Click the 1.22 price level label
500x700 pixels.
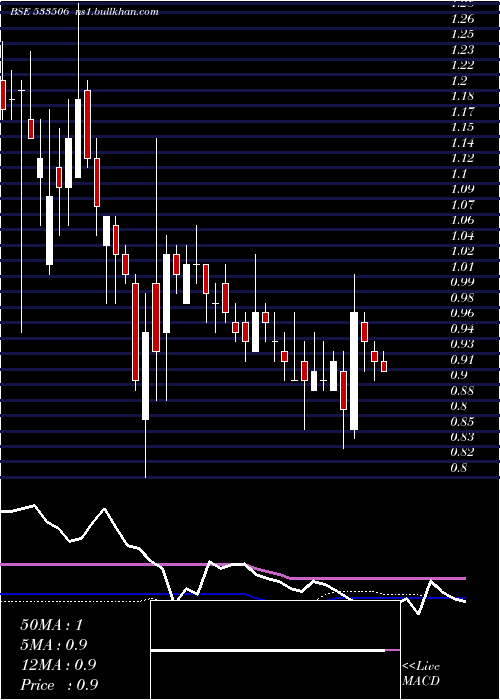462,66
